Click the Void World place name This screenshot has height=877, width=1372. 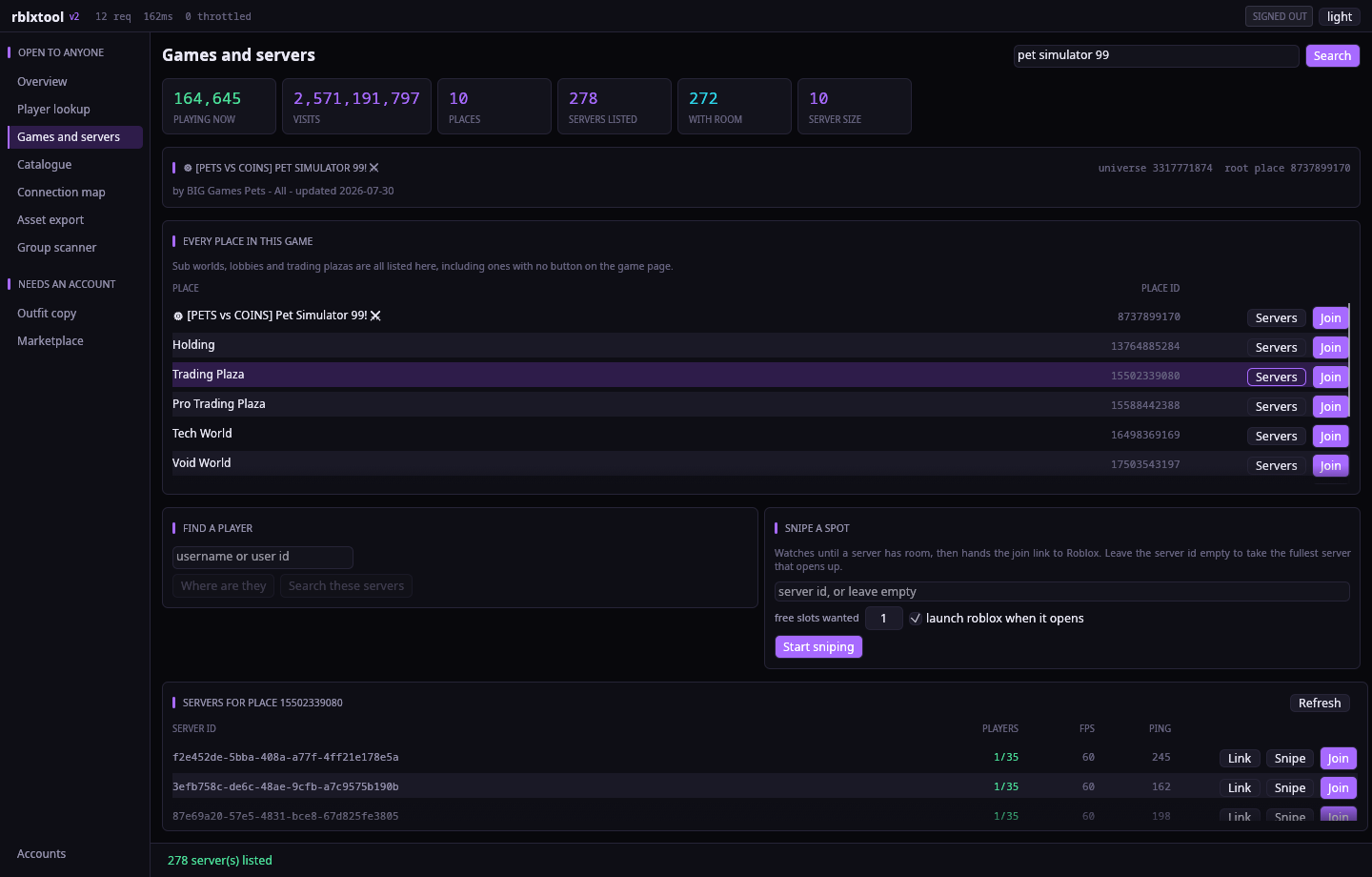pos(201,463)
